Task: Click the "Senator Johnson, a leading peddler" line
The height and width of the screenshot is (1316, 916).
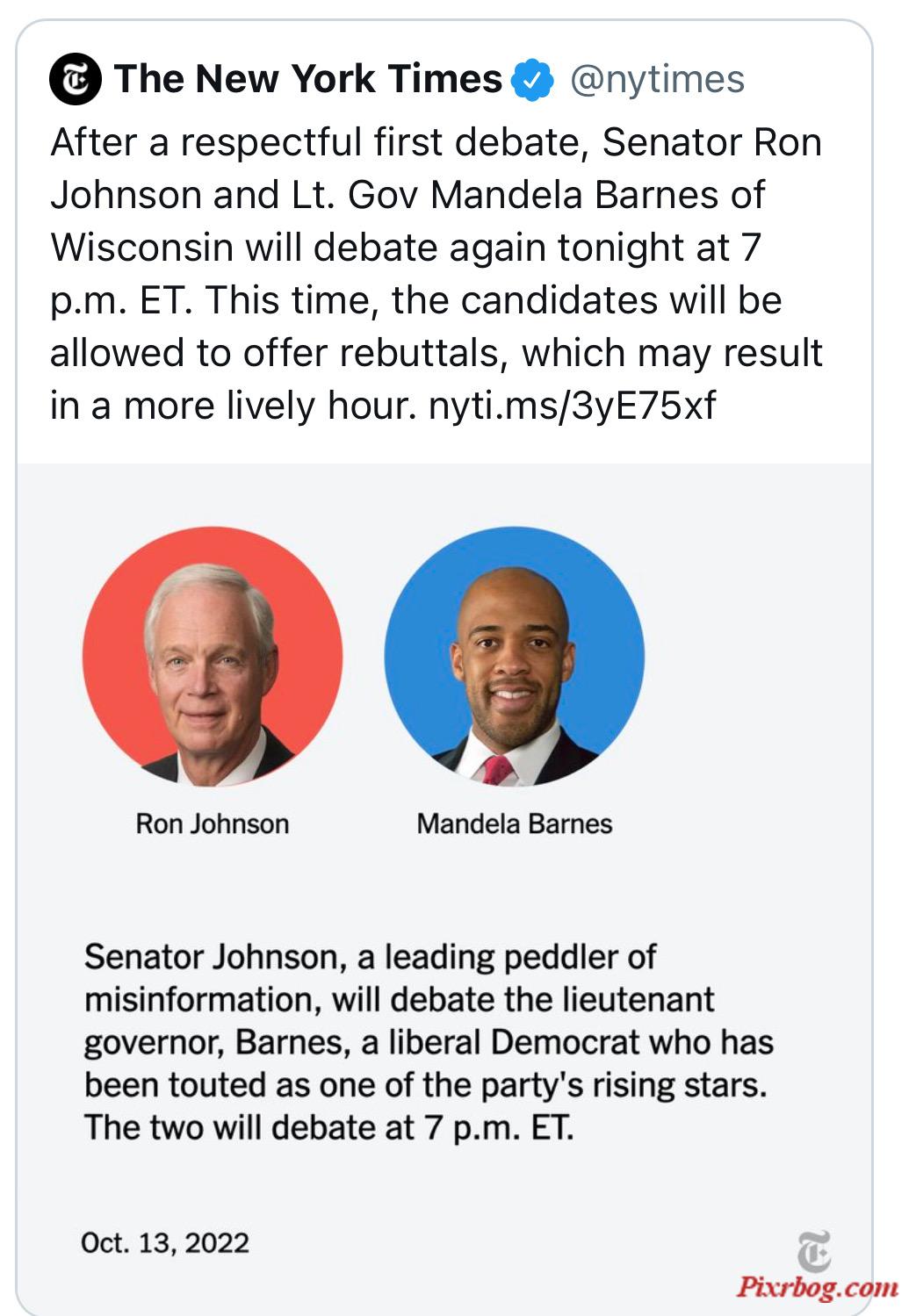Action: coord(370,957)
